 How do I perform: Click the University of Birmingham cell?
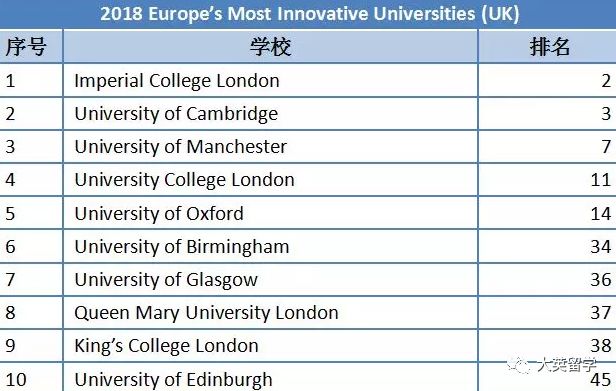point(270,246)
